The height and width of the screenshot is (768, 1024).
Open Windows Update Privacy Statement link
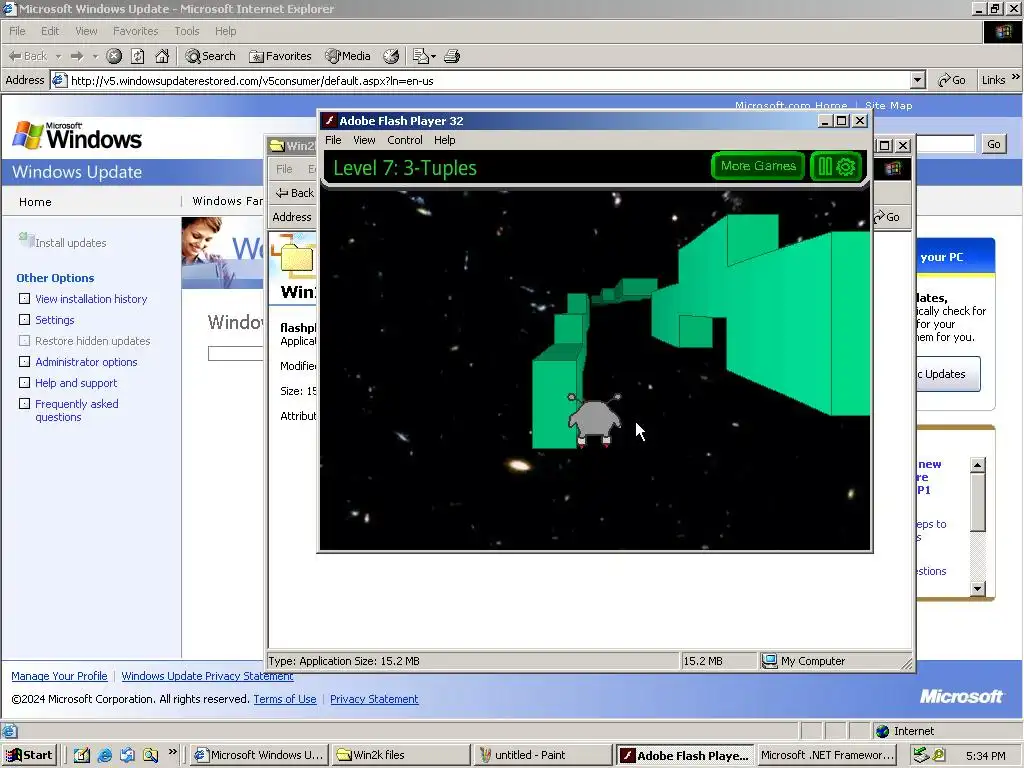click(x=207, y=676)
